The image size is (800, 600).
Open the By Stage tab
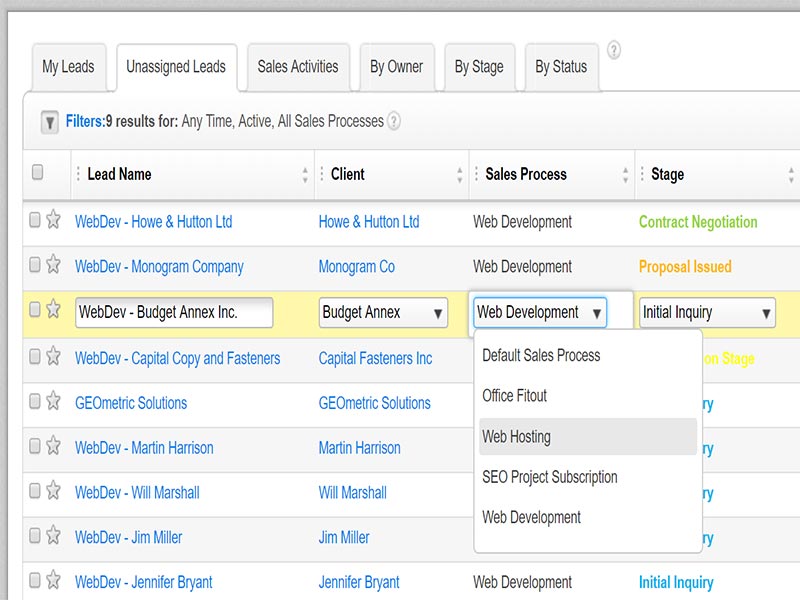479,67
